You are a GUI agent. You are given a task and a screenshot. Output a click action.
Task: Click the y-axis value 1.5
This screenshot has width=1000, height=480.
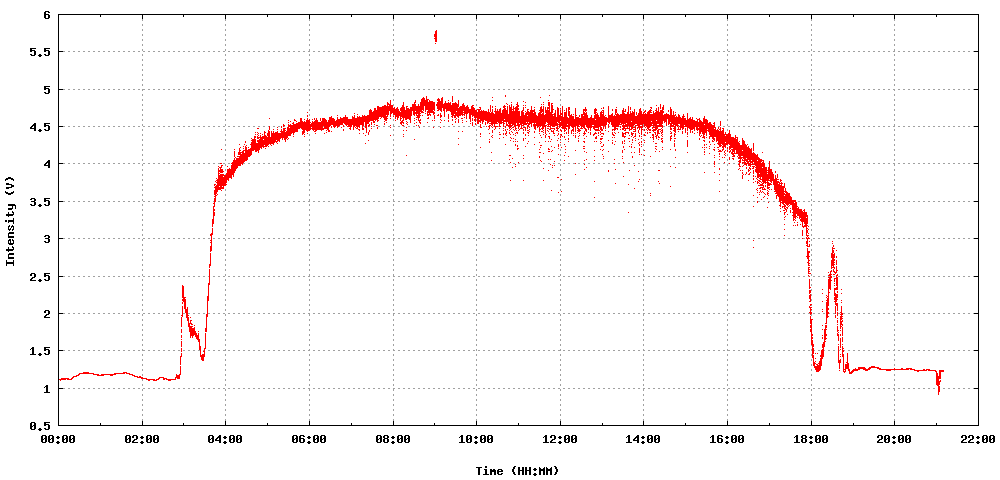40,351
